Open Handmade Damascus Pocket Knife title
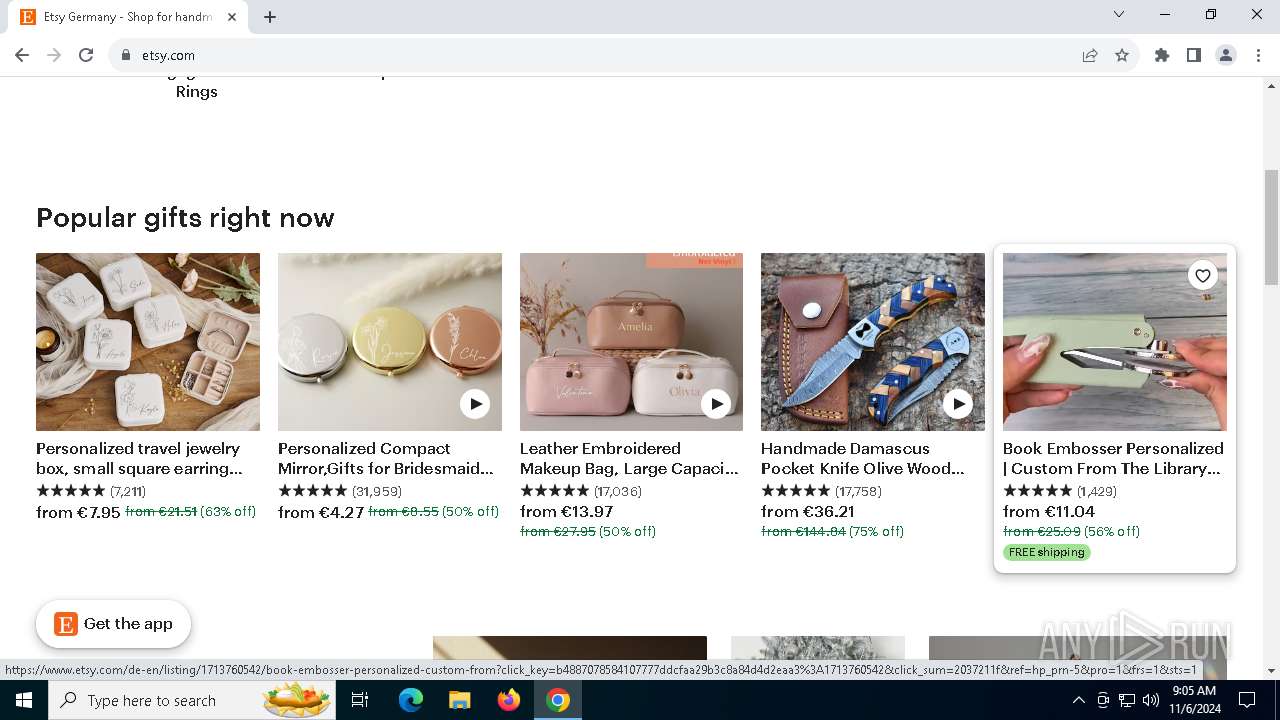 [x=863, y=458]
